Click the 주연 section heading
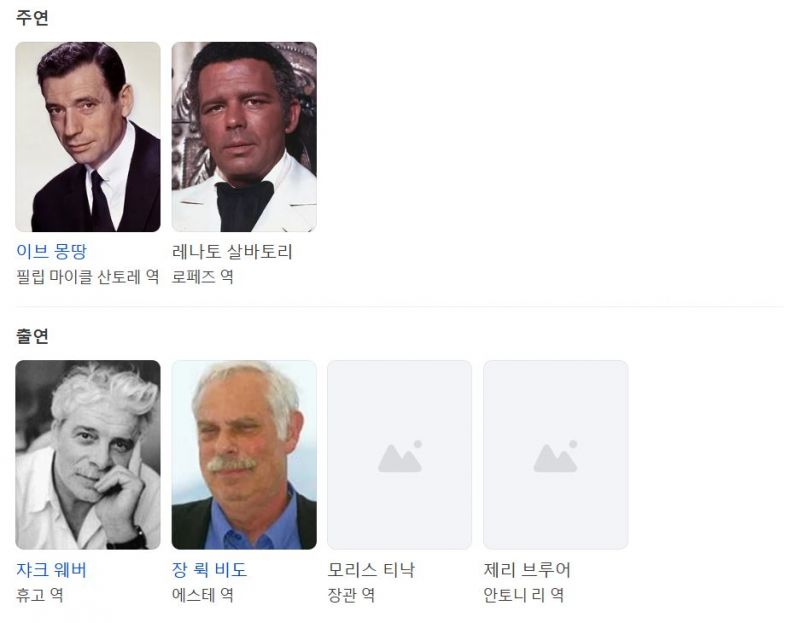800x623 pixels. coord(32,17)
